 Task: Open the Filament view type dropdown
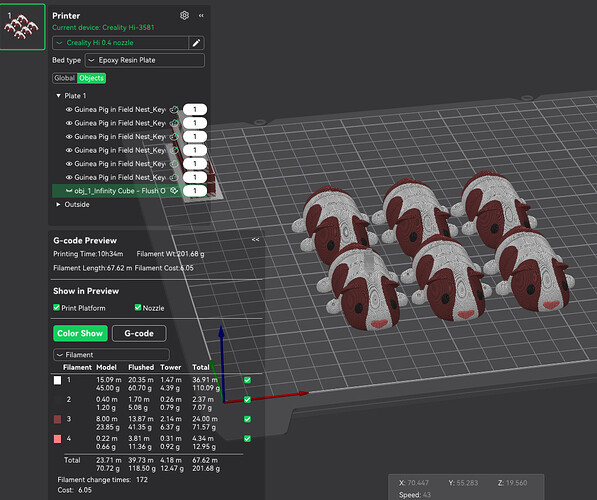[x=111, y=355]
